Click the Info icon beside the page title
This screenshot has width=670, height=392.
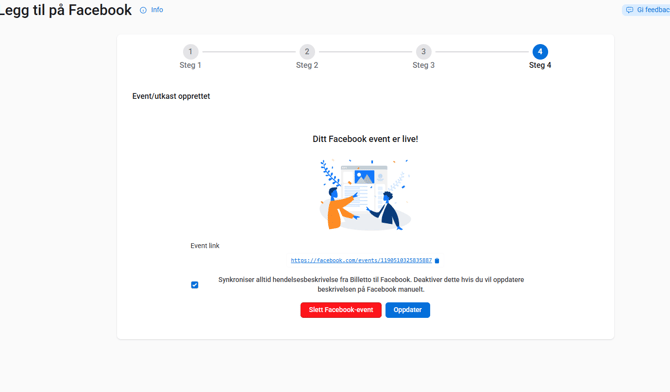[x=143, y=10]
